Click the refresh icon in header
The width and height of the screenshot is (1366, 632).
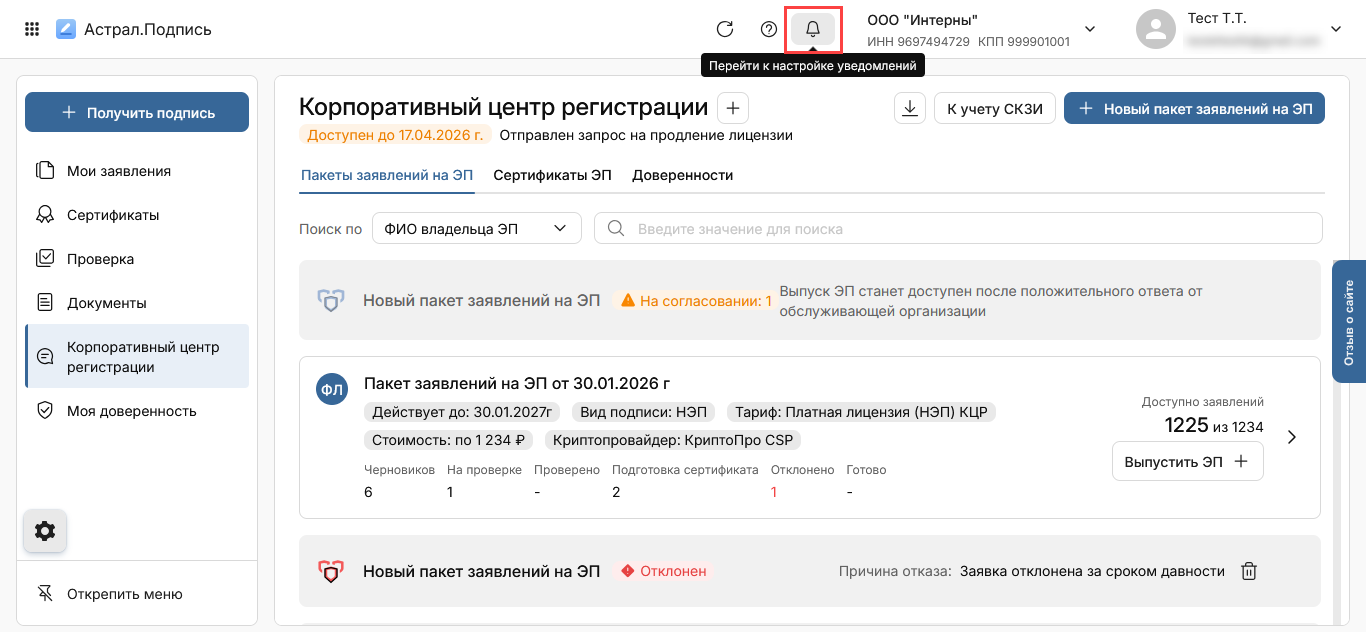725,29
